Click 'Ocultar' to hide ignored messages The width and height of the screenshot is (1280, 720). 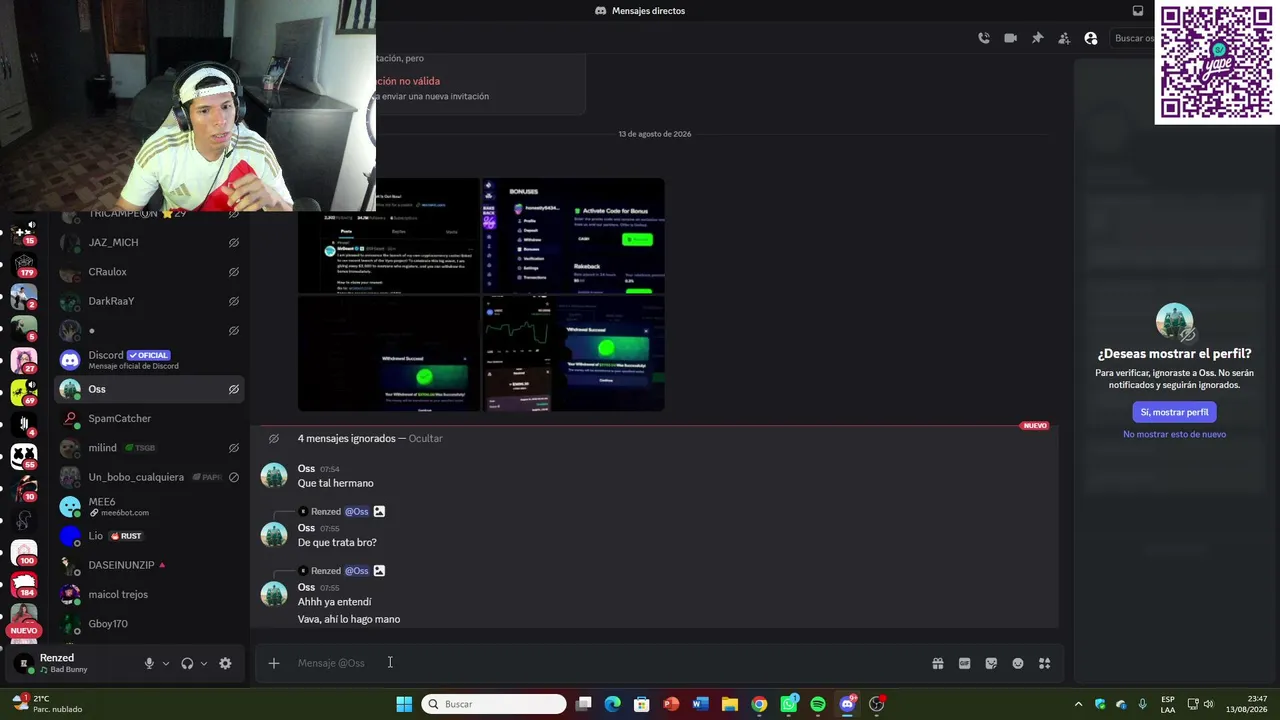[425, 438]
